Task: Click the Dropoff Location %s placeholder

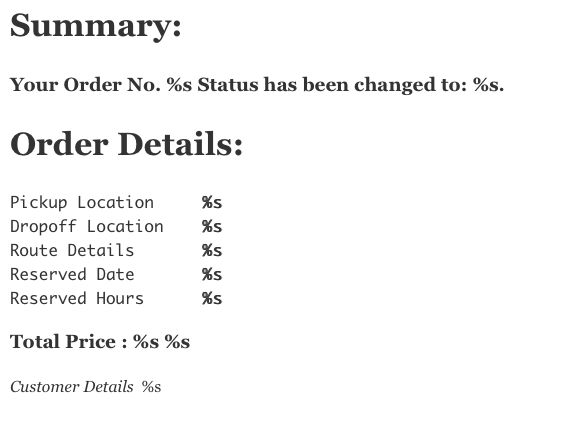Action: pos(212,227)
